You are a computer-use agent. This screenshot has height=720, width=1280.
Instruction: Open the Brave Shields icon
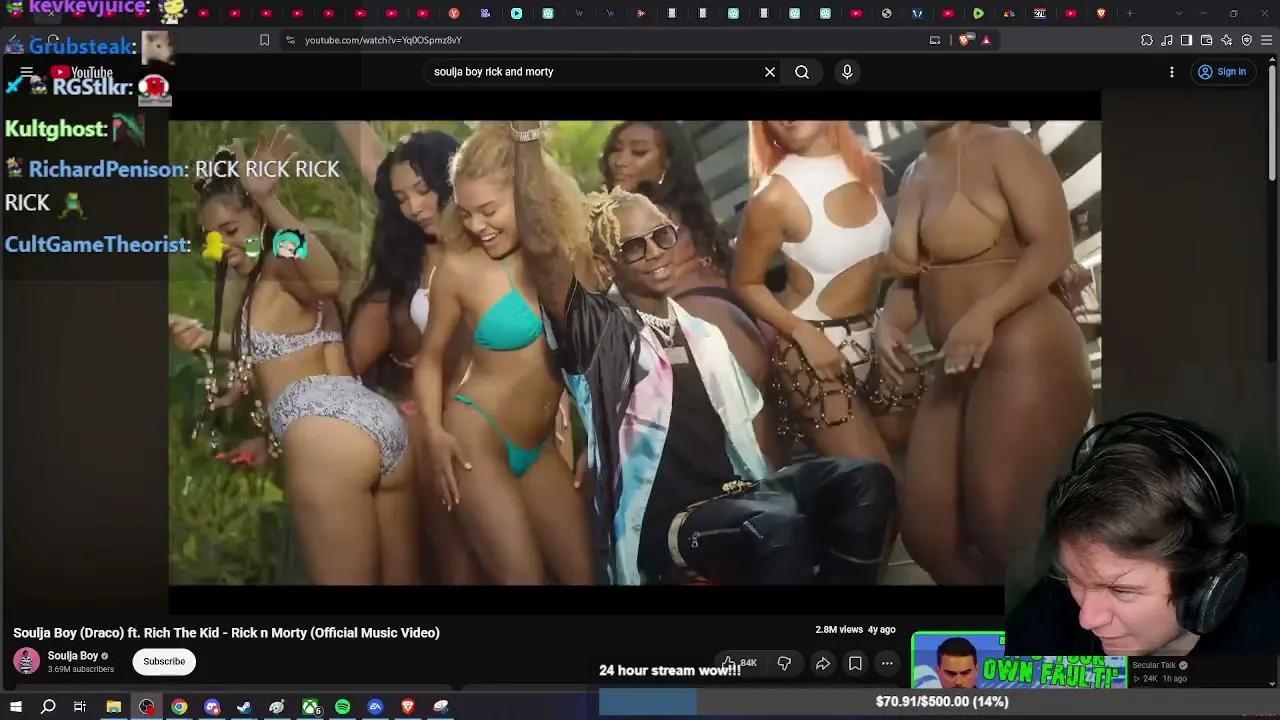pyautogui.click(x=965, y=40)
